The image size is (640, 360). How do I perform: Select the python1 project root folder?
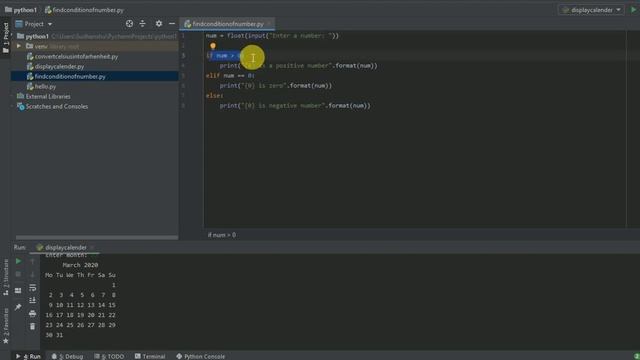pos(37,36)
